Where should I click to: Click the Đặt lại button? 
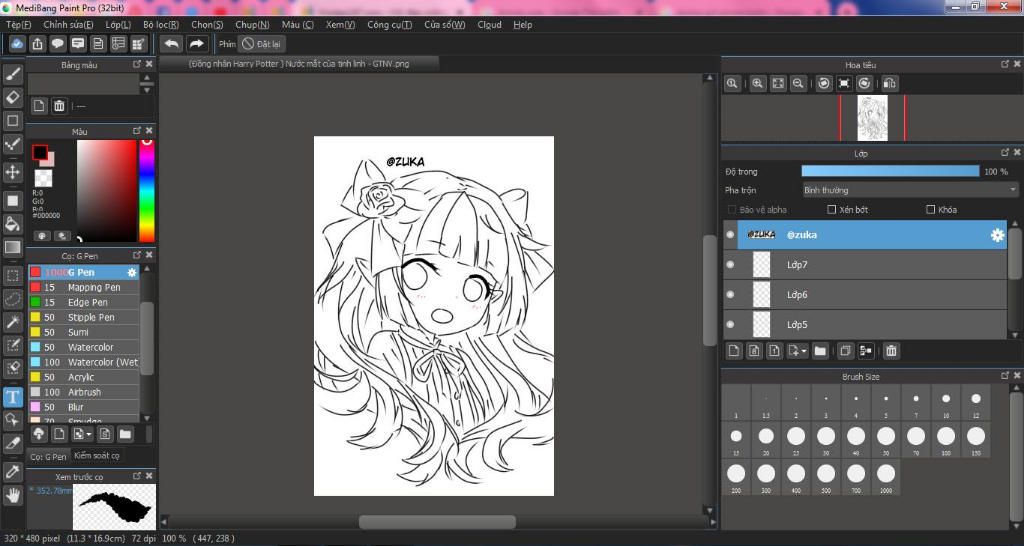click(x=261, y=44)
